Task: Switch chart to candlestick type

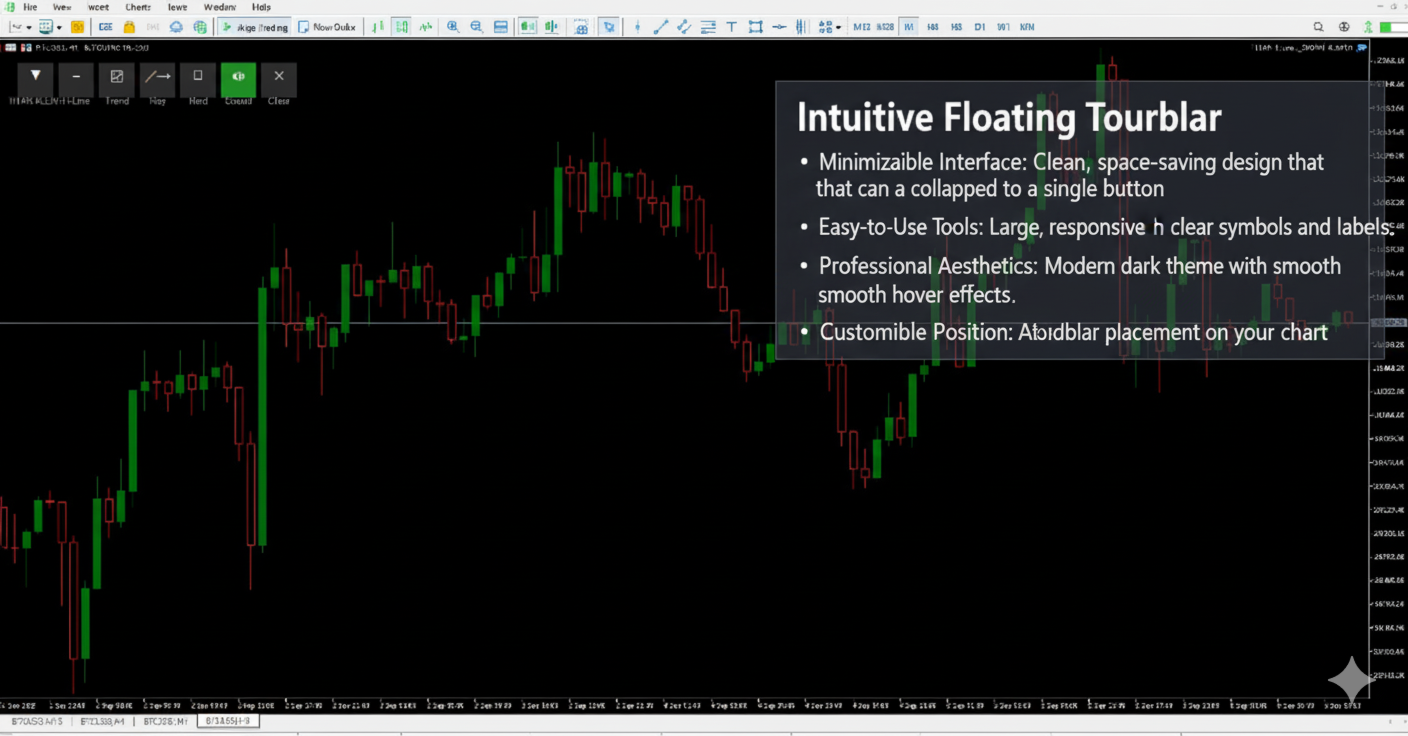Action: pos(401,27)
